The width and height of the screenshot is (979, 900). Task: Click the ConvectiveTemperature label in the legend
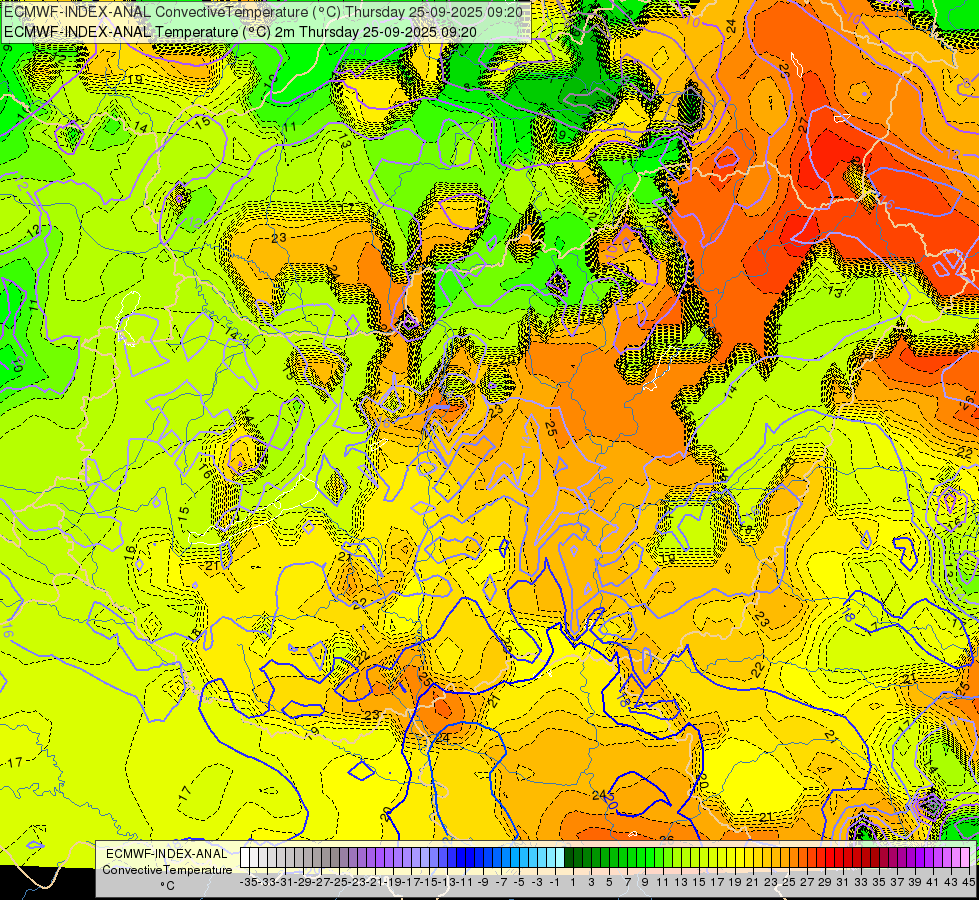tap(167, 869)
